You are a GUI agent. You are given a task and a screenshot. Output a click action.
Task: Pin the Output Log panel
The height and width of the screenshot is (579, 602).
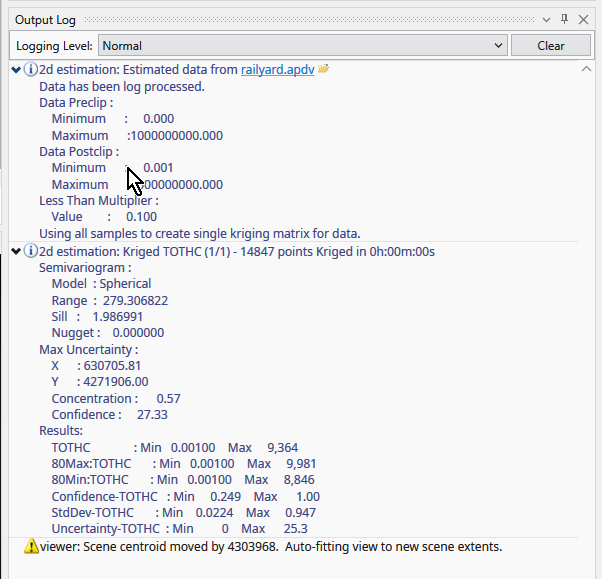[564, 19]
